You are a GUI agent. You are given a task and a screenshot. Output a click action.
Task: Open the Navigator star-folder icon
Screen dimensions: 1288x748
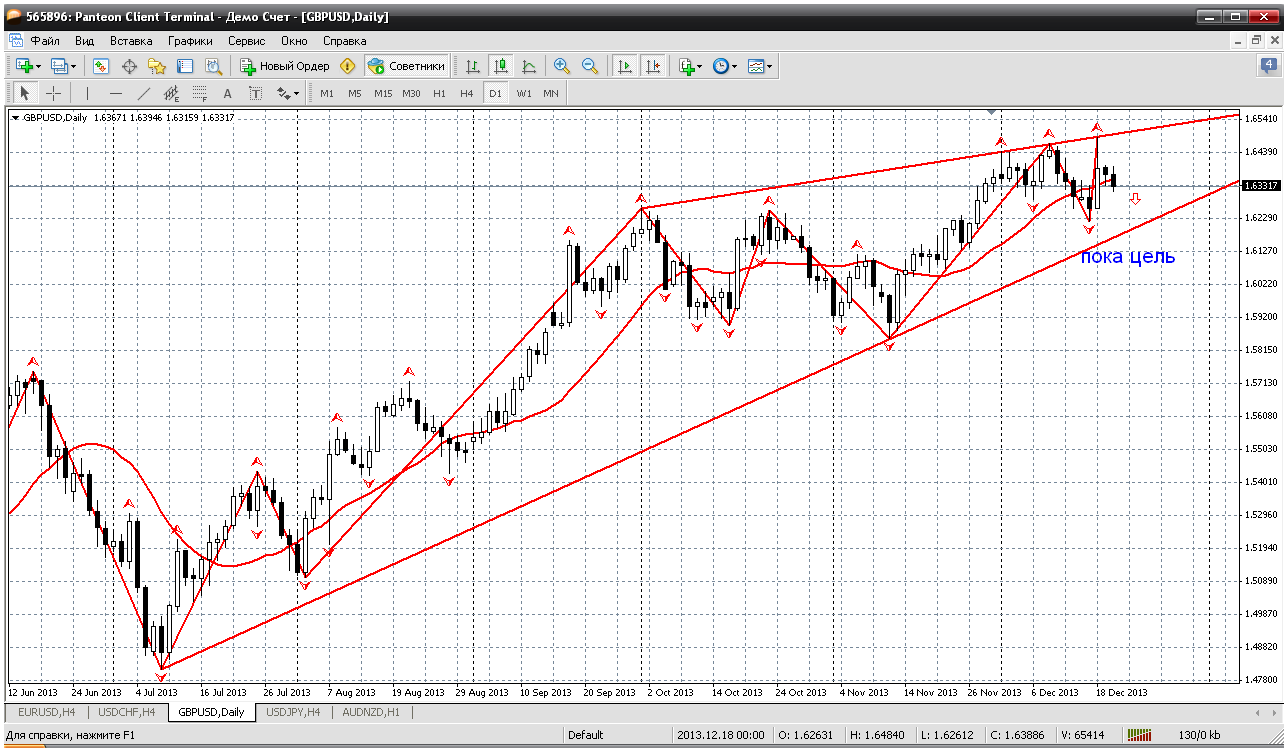[157, 66]
